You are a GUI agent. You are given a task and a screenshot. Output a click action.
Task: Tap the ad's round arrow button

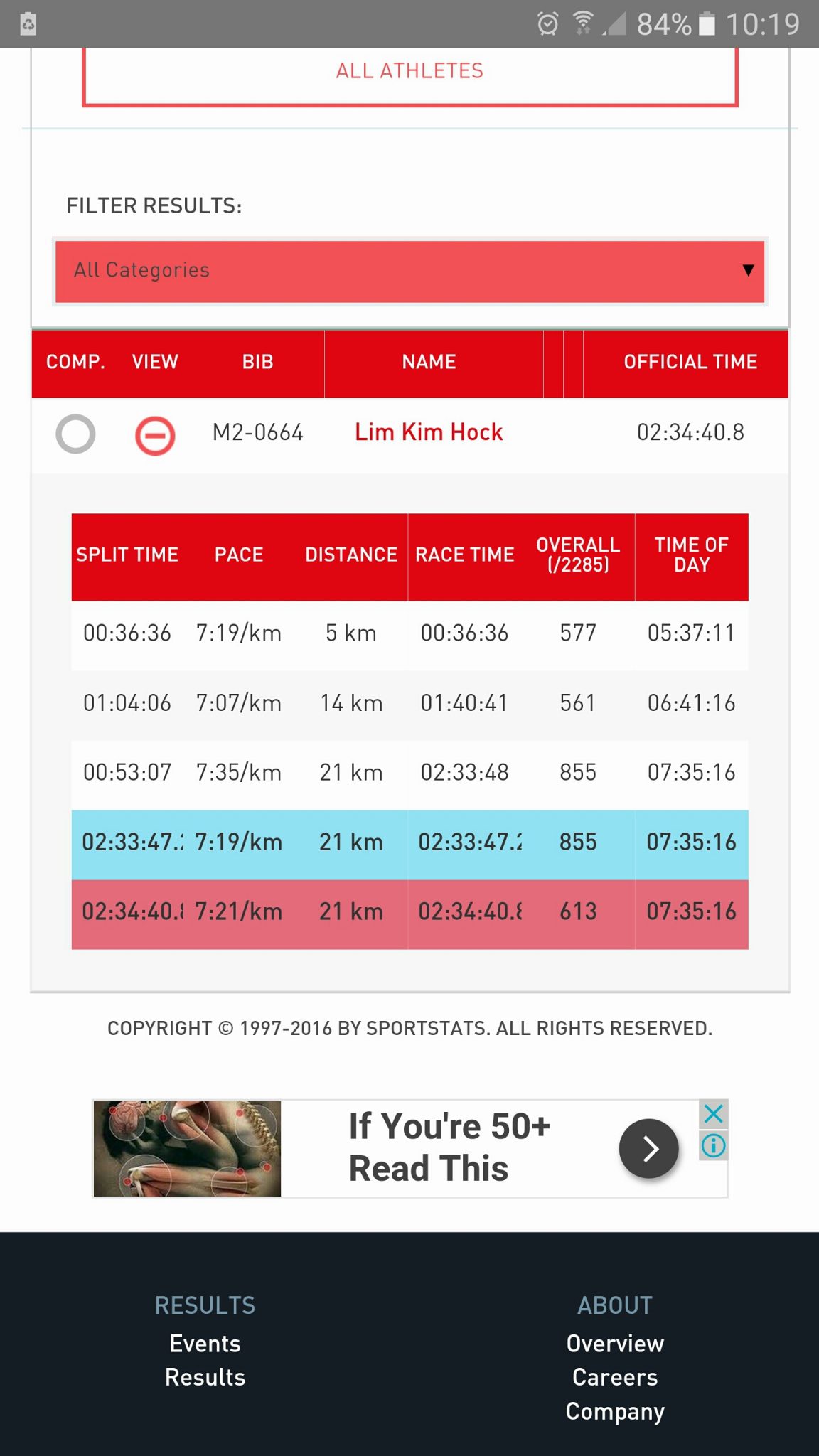pyautogui.click(x=648, y=1148)
